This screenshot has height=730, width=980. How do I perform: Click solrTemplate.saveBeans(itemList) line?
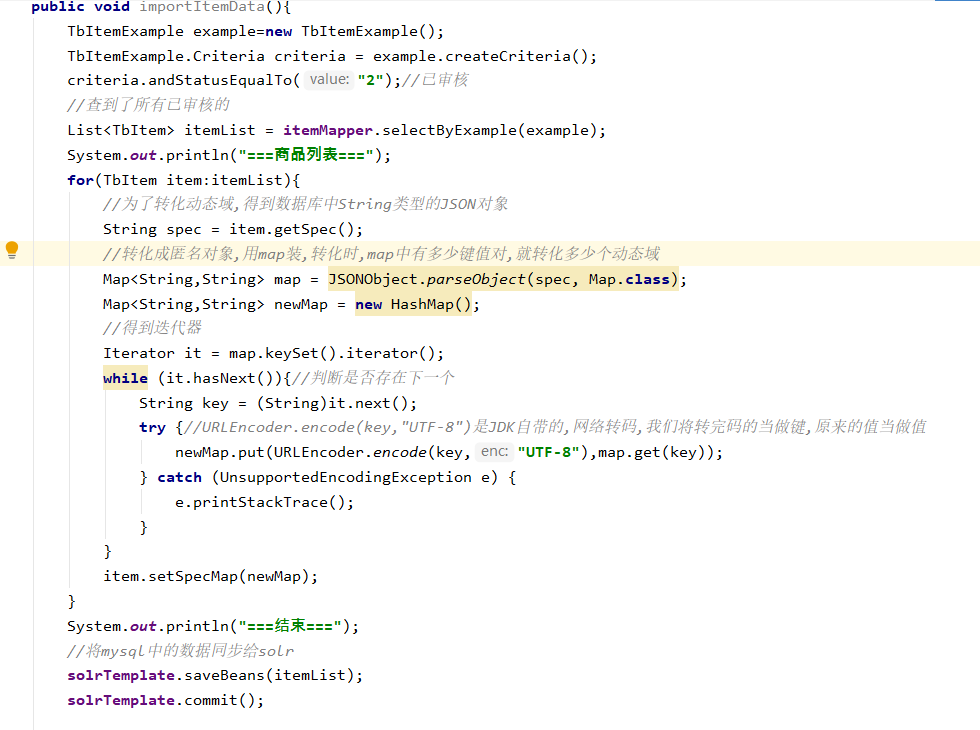(x=215, y=675)
